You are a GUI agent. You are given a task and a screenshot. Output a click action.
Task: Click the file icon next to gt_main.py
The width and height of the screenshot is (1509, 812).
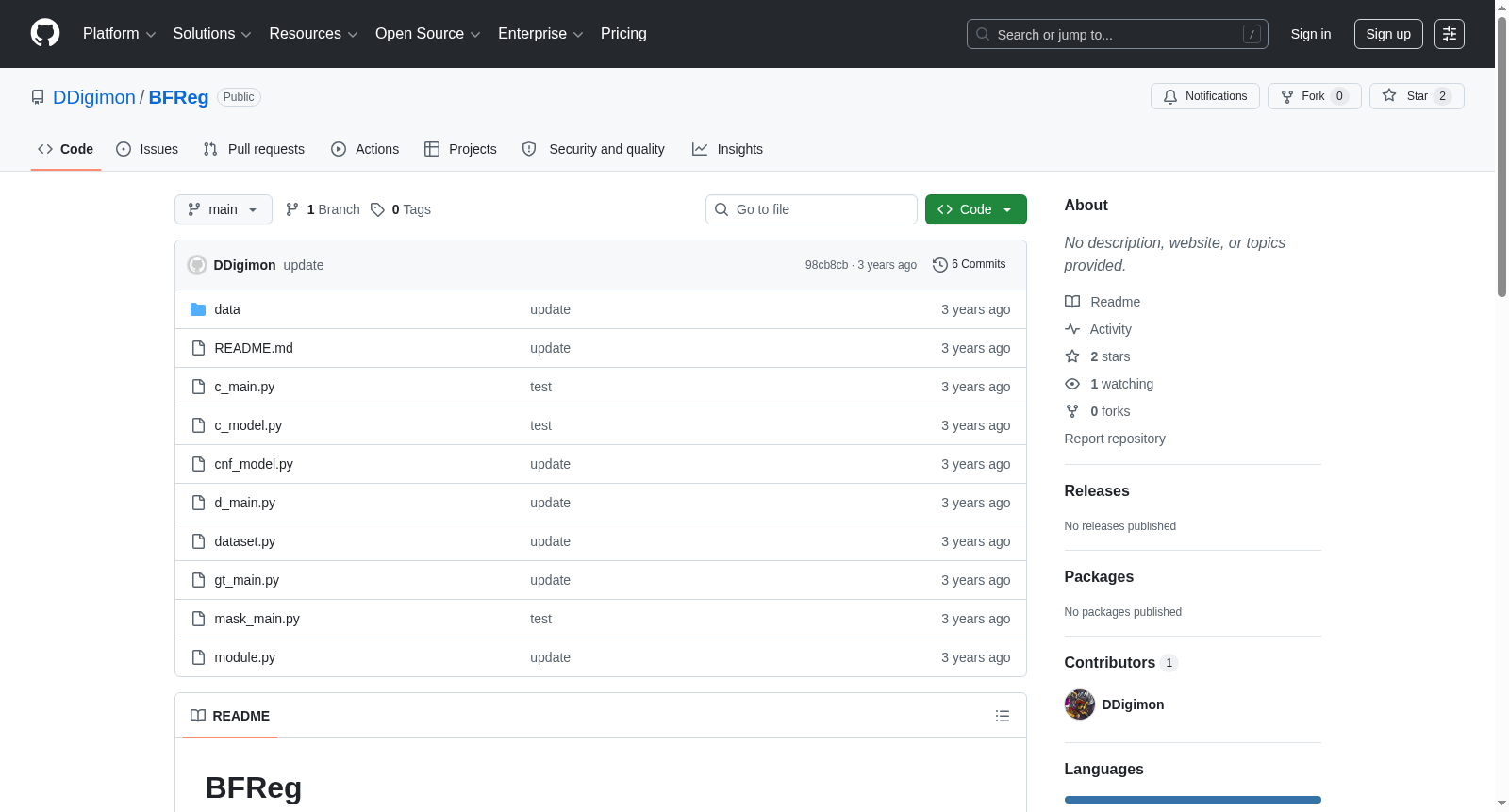click(198, 580)
